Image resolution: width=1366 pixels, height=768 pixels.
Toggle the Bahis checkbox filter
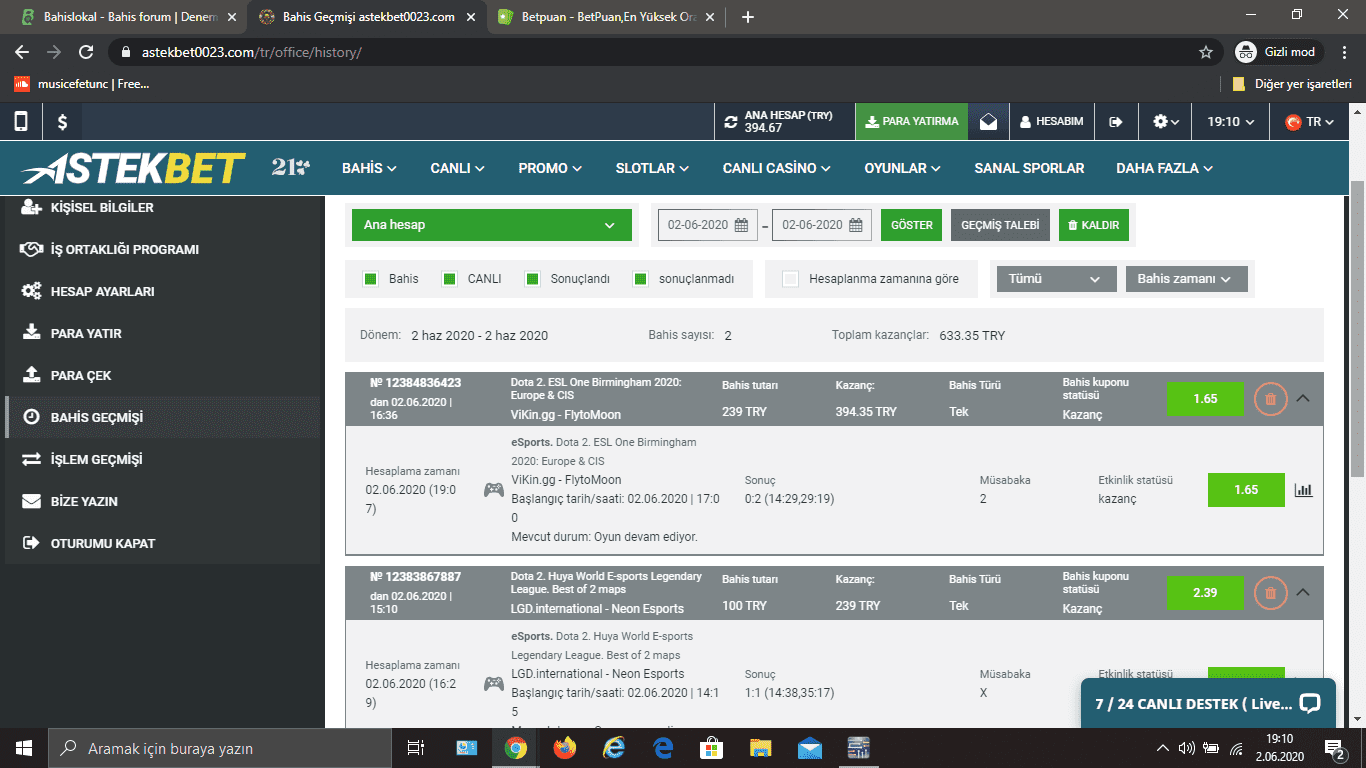(370, 279)
